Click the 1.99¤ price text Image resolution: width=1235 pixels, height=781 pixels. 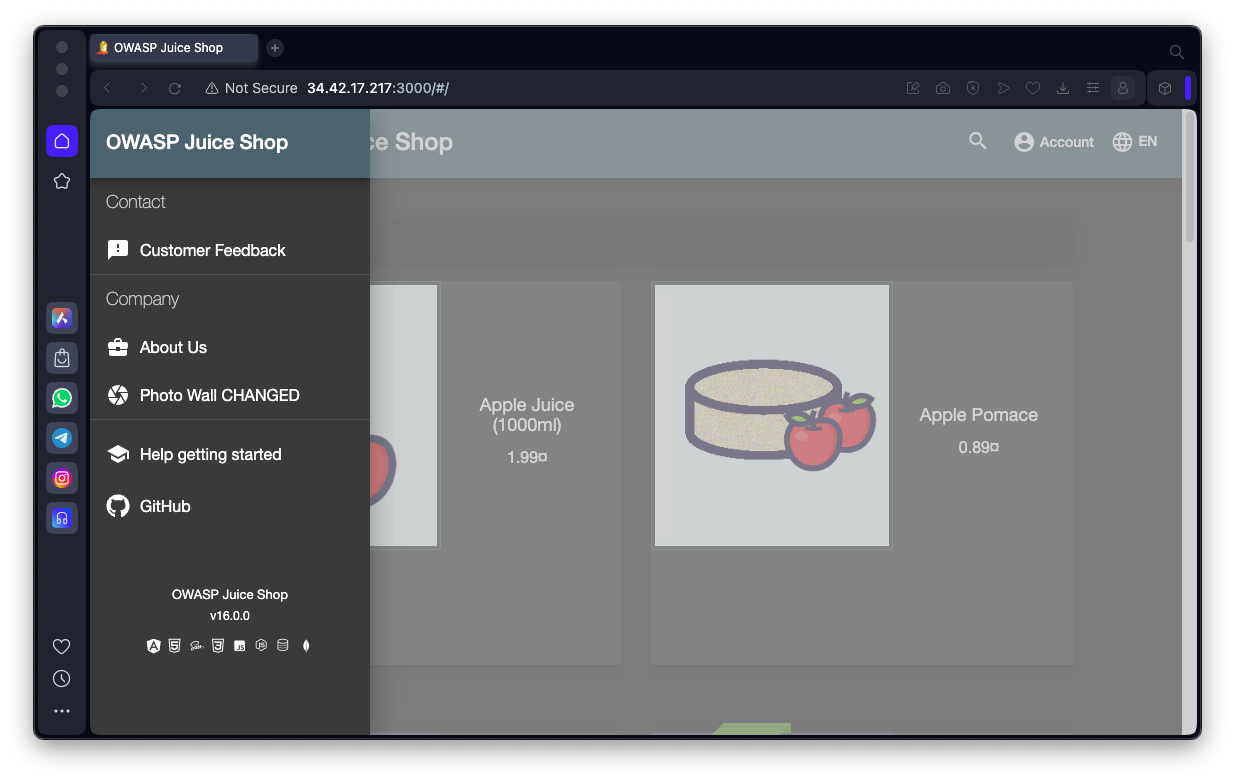pyautogui.click(x=527, y=457)
